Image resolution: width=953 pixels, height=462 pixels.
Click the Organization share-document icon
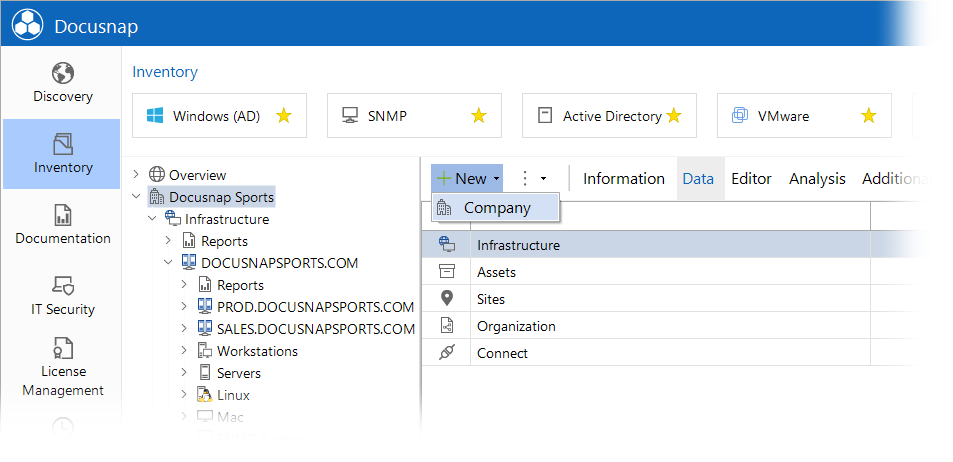pyautogui.click(x=447, y=326)
